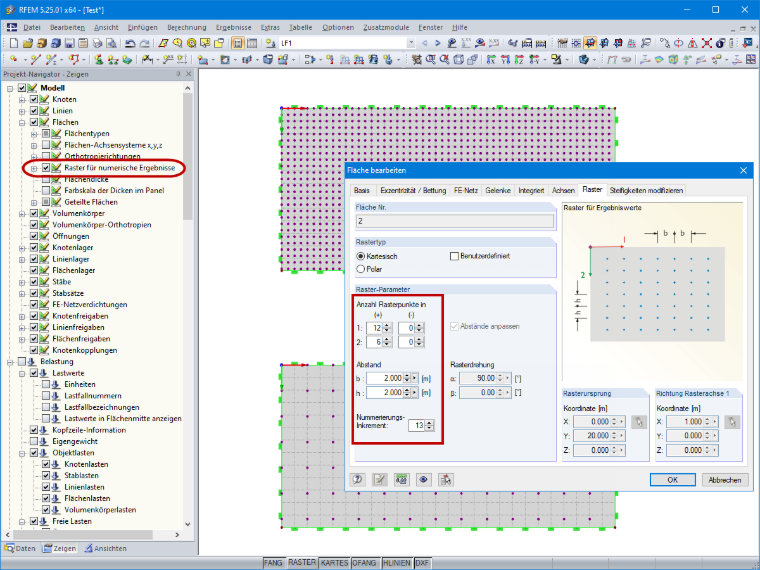Toggle the Belastung checkbox

(x=21, y=362)
